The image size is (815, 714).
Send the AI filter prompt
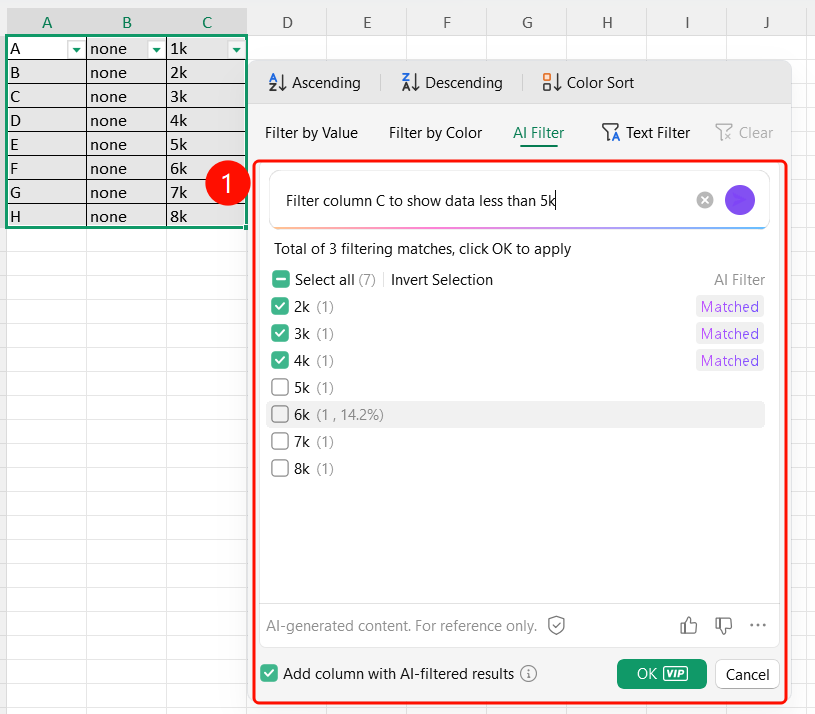740,200
